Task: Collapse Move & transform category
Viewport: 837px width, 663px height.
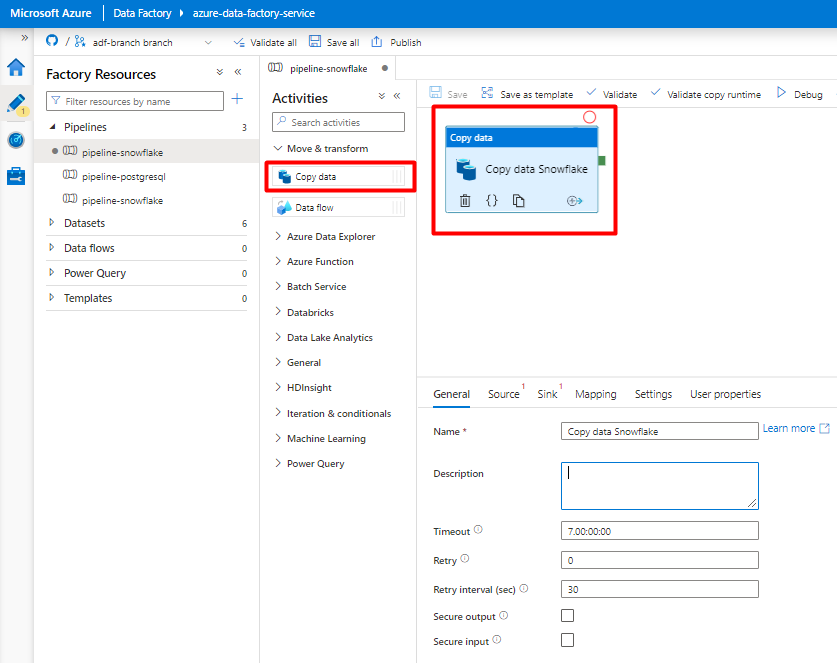Action: tap(278, 148)
